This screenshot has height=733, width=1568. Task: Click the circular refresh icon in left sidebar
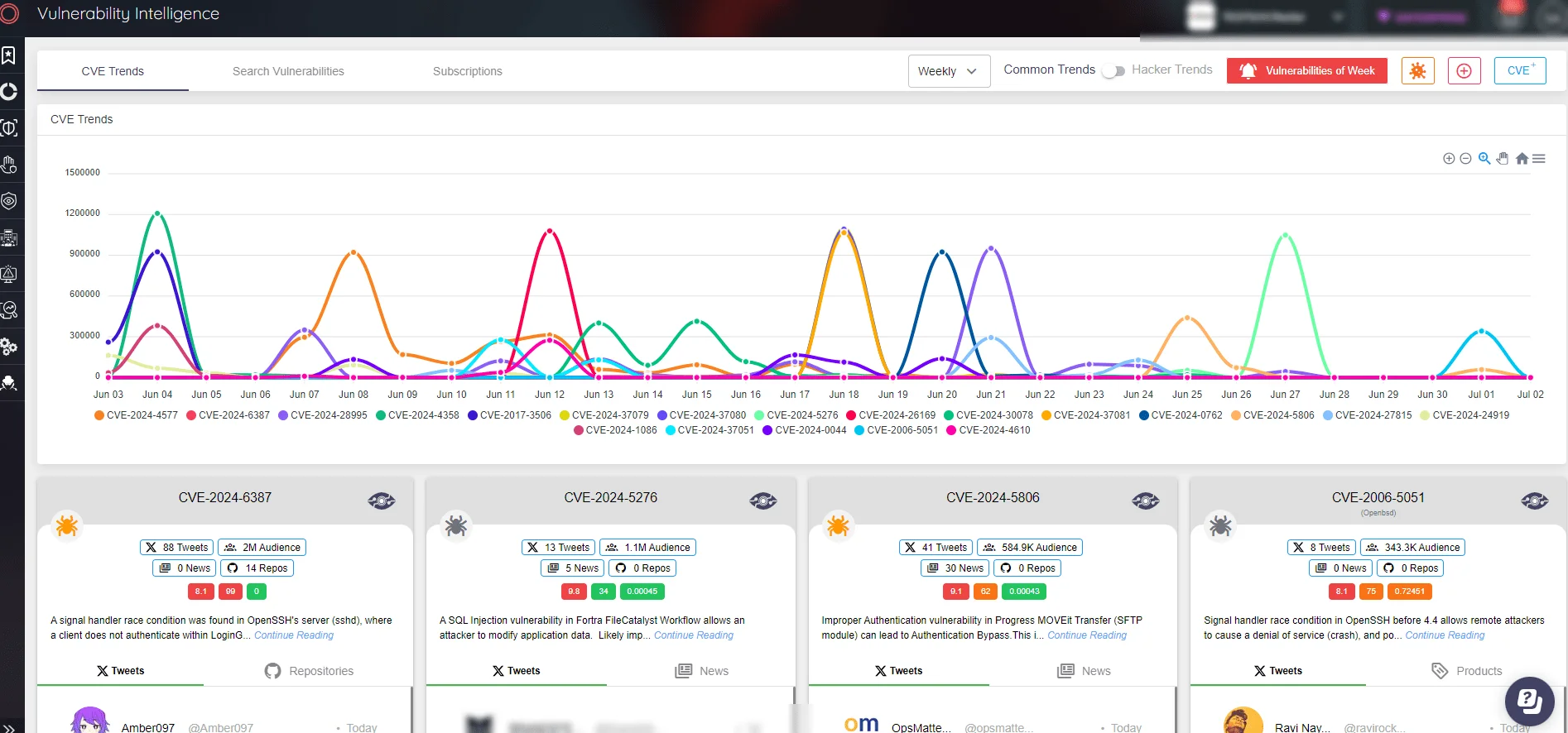click(x=8, y=91)
